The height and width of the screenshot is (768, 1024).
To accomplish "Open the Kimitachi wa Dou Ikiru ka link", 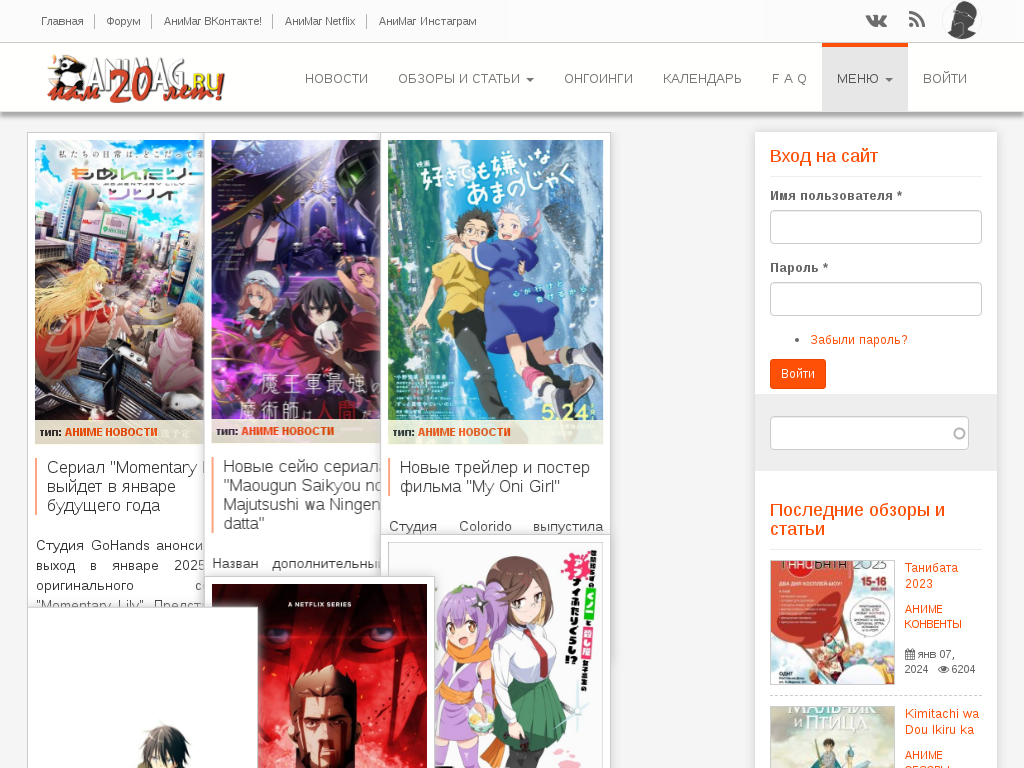I will [942, 722].
